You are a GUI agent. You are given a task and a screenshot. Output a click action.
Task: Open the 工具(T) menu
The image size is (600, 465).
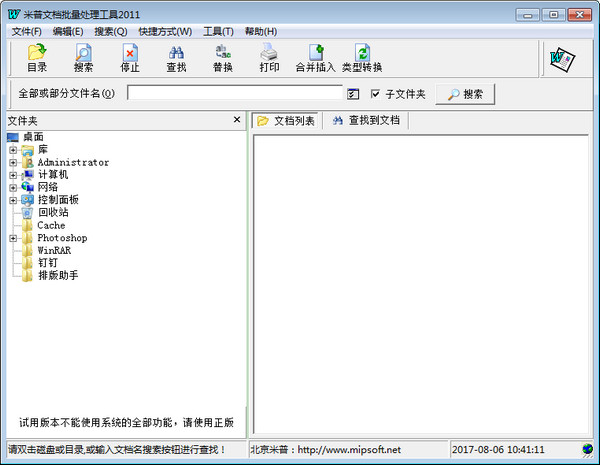[218, 32]
